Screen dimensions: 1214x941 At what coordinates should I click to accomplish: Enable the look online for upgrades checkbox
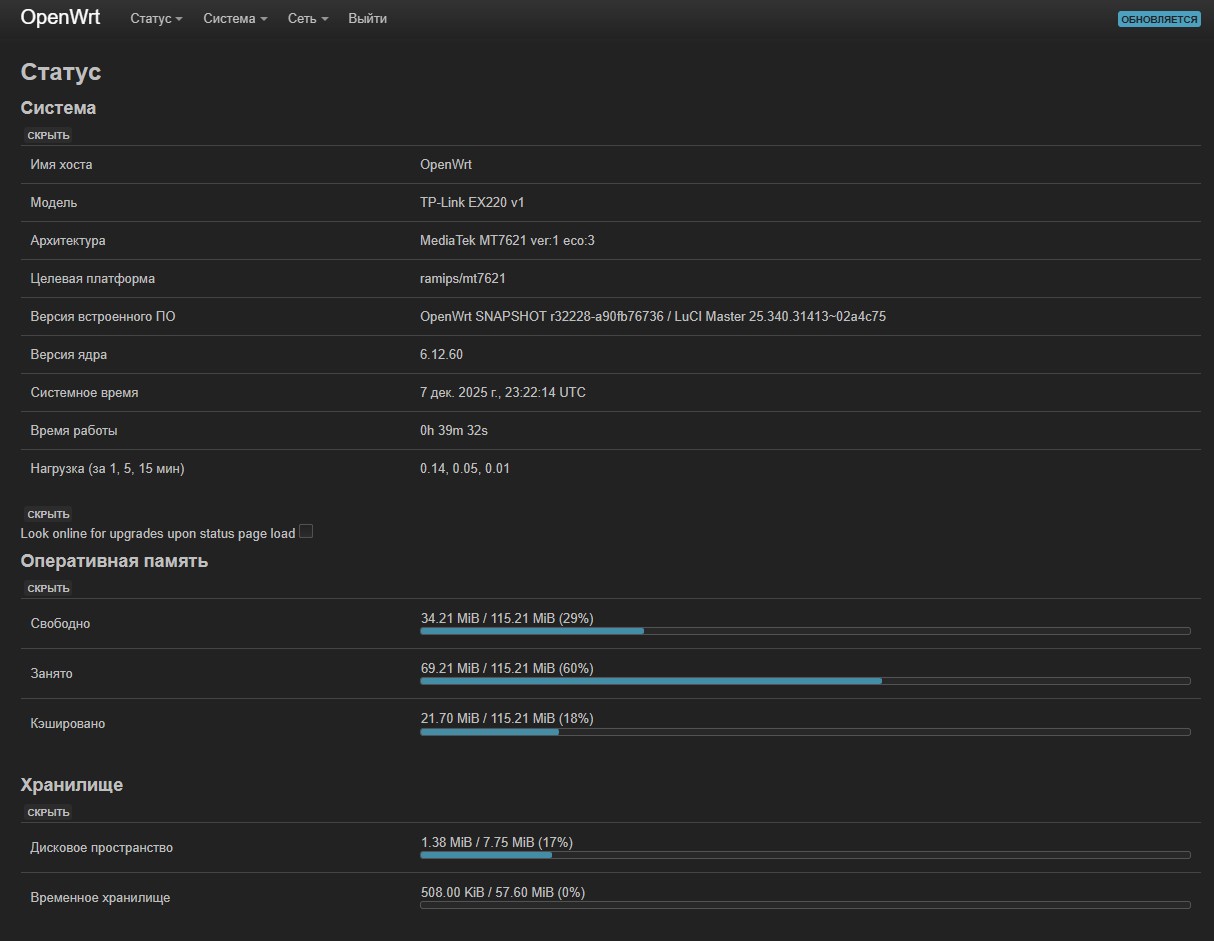click(x=306, y=532)
